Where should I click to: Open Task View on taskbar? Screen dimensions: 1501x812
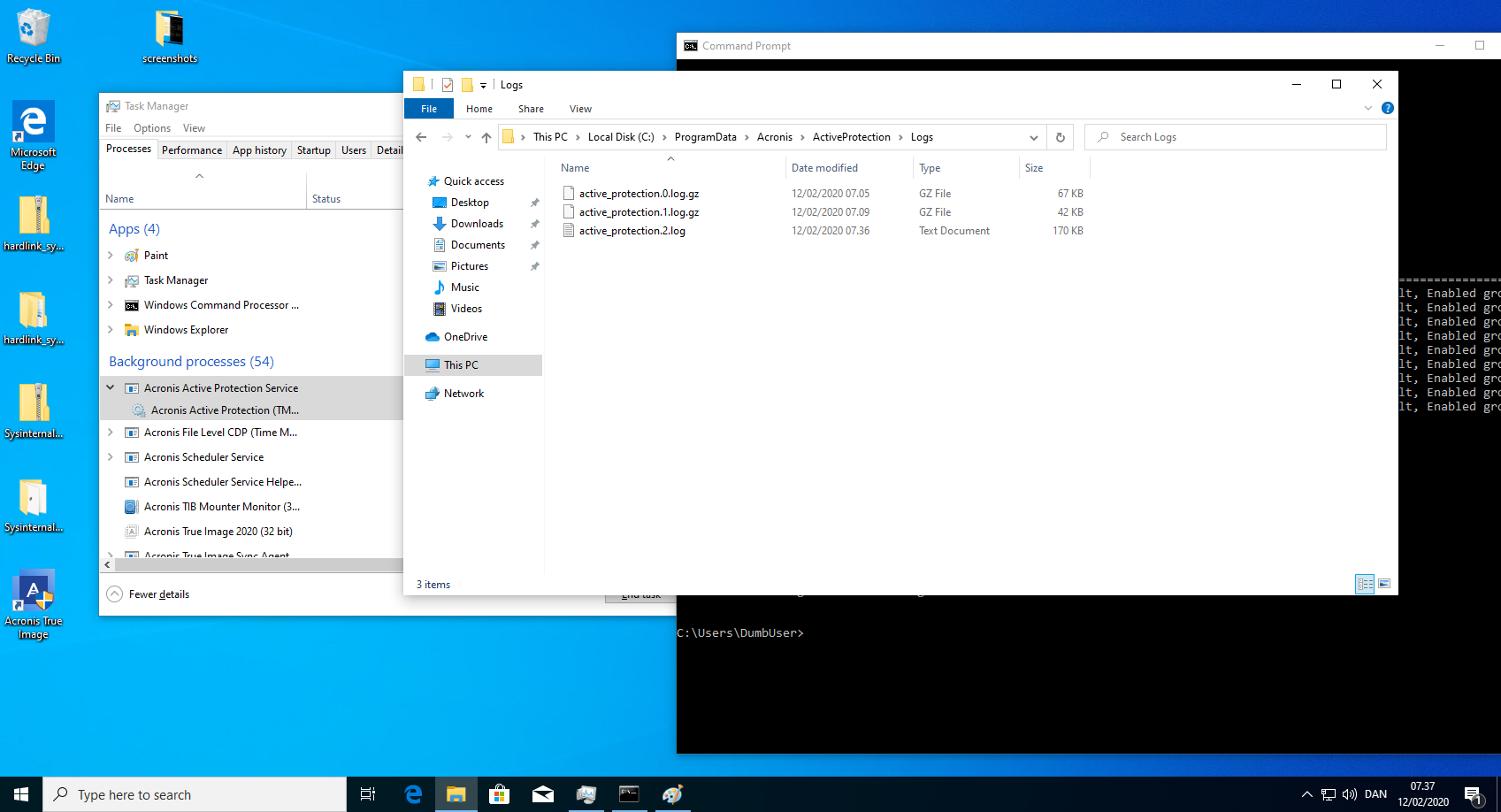tap(368, 794)
